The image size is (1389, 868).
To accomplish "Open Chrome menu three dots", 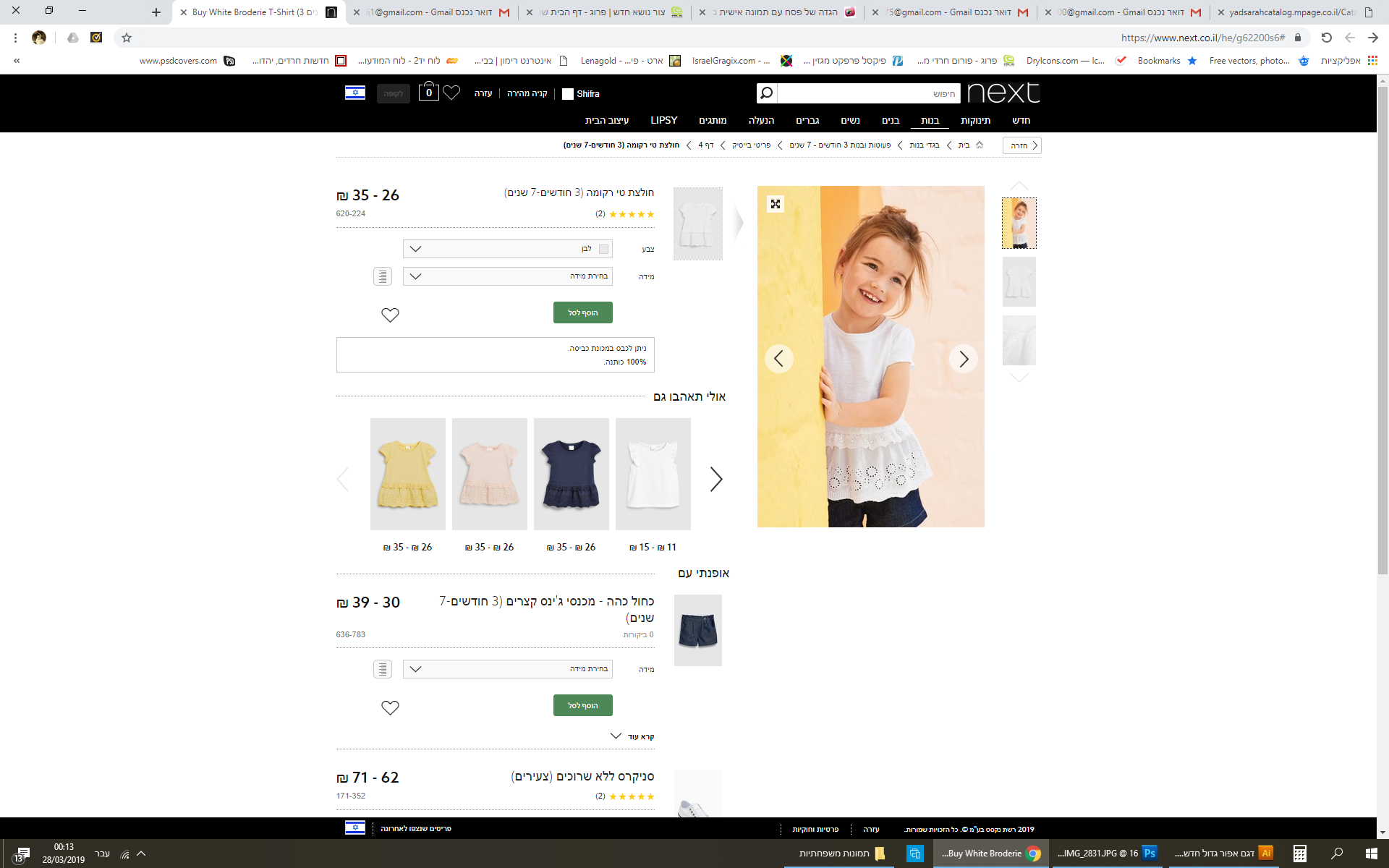I will point(15,38).
